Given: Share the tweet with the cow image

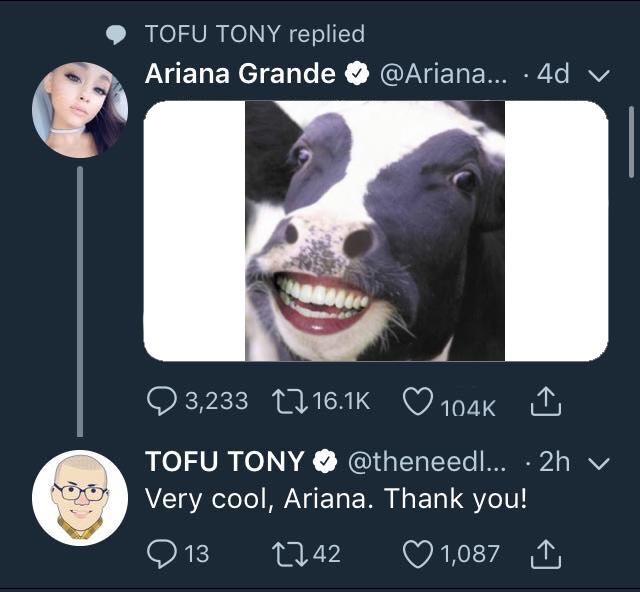Looking at the screenshot, I should (545, 402).
